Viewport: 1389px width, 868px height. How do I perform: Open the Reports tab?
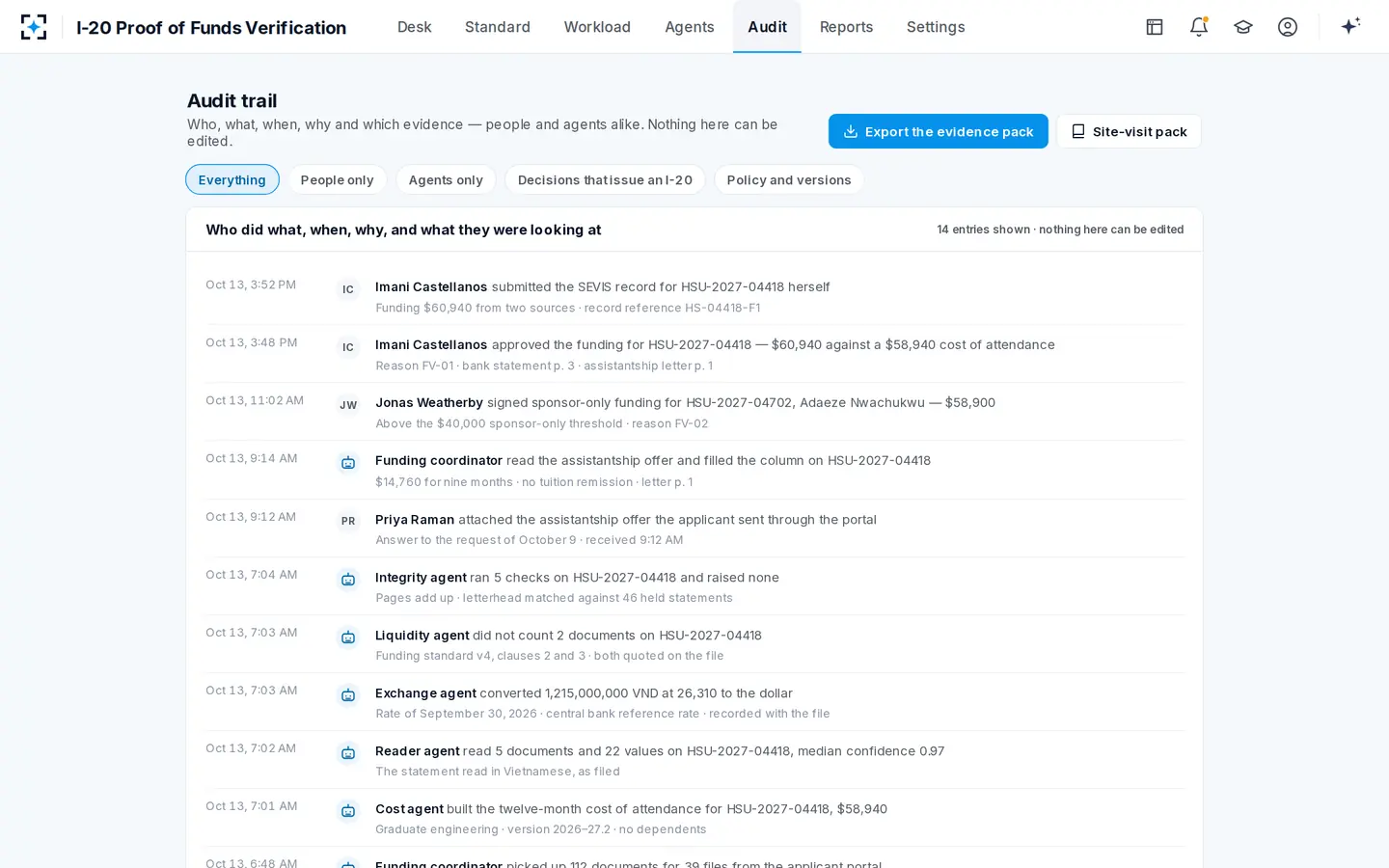(x=846, y=27)
